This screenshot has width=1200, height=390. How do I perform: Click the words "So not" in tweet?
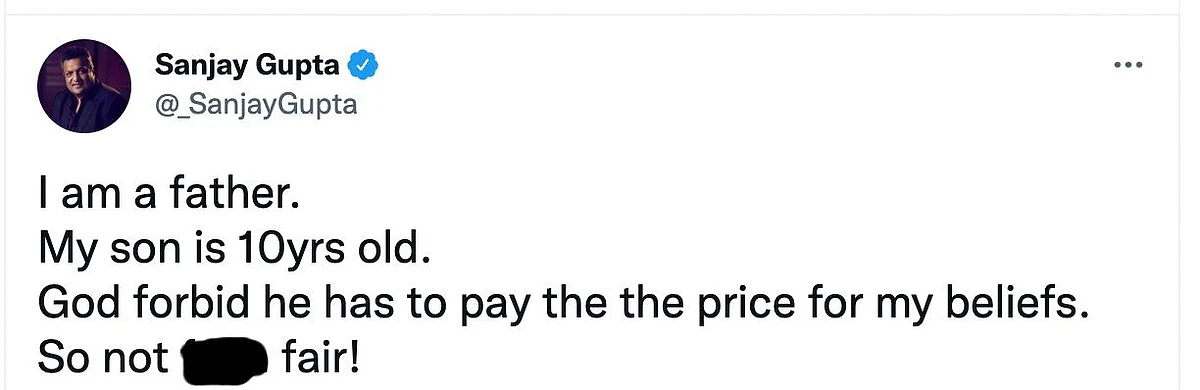coord(103,357)
